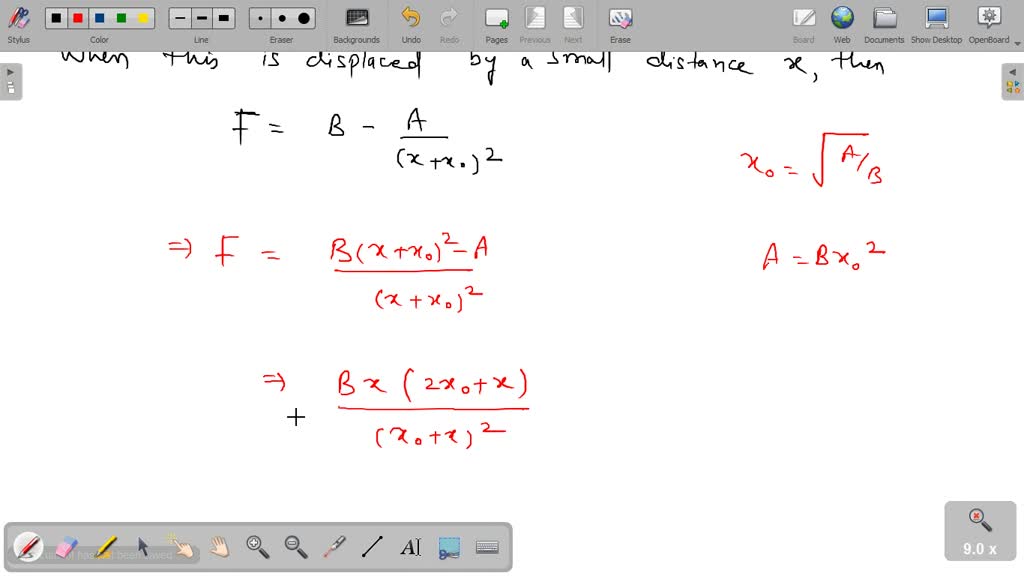Pick the red pen color swatch
Screen dimensions: 1024x576
(x=75, y=17)
